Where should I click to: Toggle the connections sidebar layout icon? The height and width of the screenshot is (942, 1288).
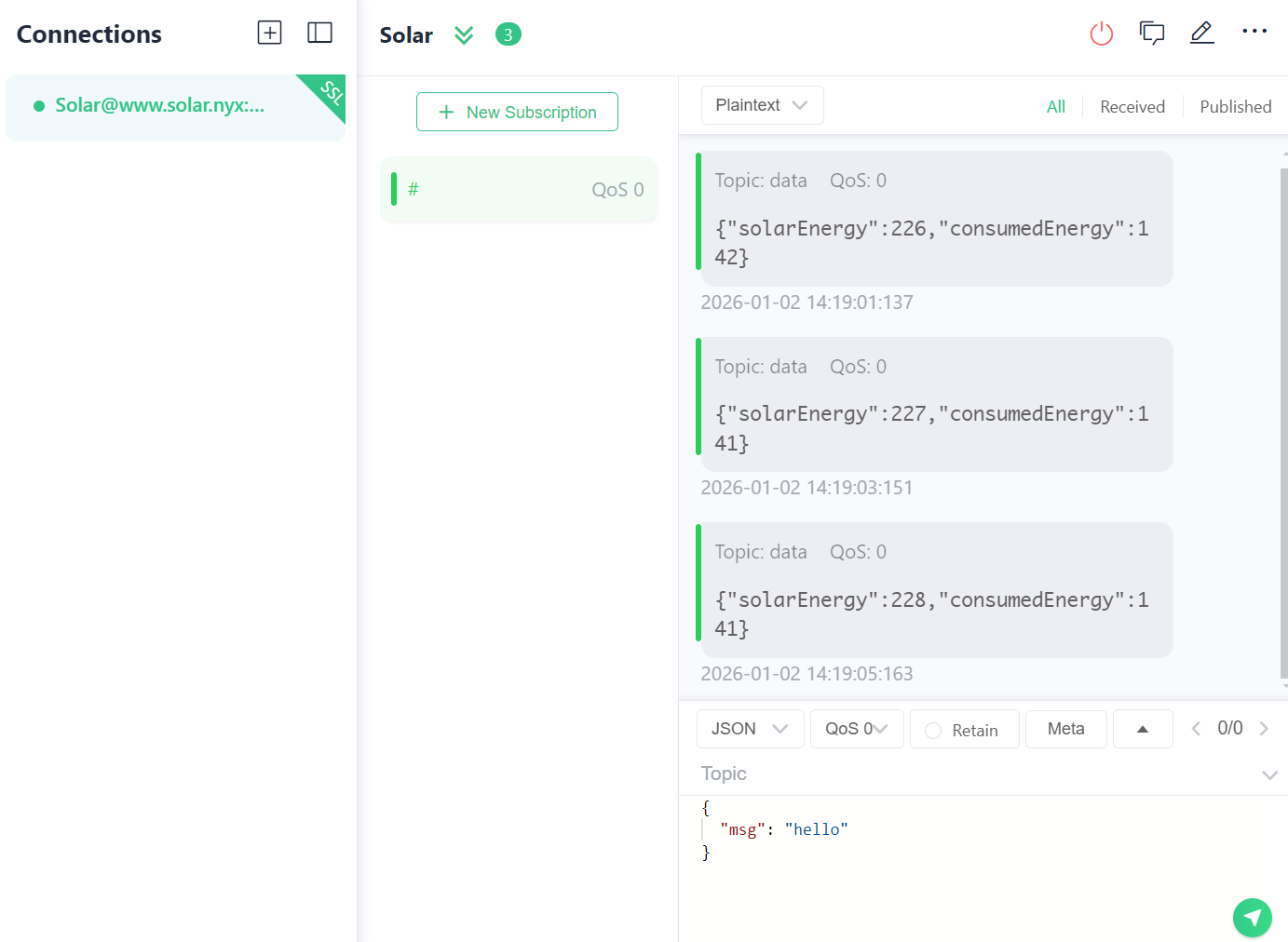coord(319,33)
